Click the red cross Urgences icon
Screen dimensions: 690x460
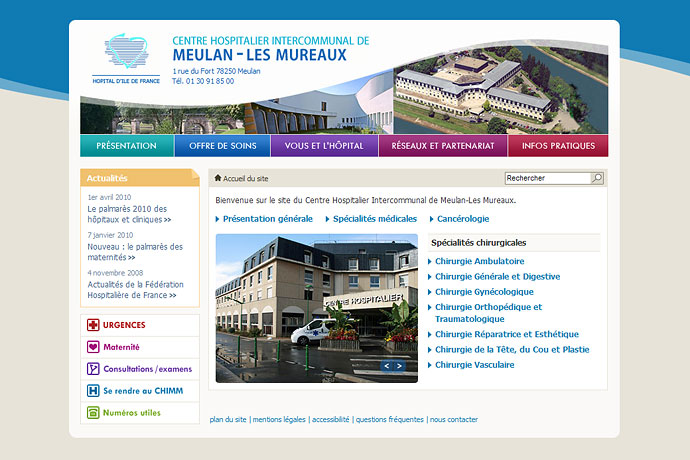coord(93,325)
